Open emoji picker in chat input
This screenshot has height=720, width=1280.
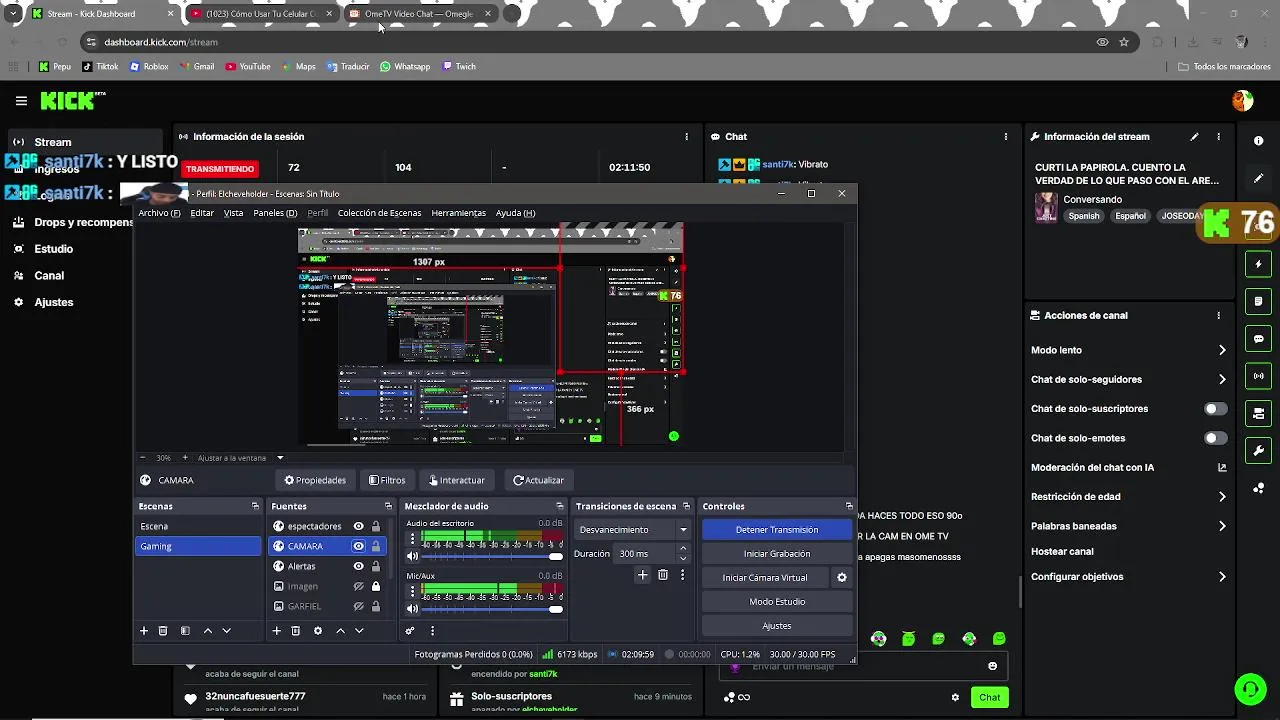pyautogui.click(x=992, y=666)
